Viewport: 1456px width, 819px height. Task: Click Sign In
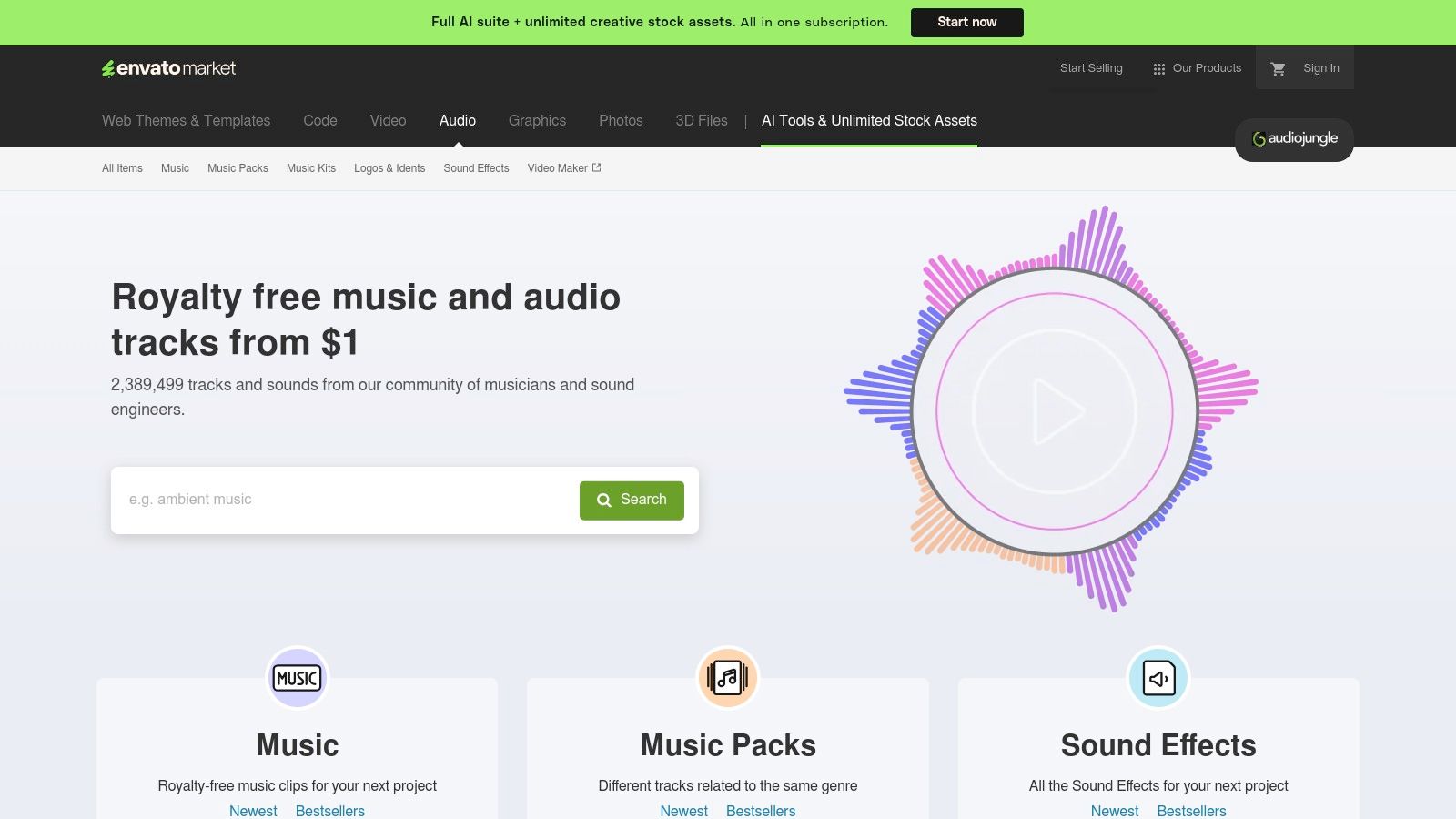1320,67
